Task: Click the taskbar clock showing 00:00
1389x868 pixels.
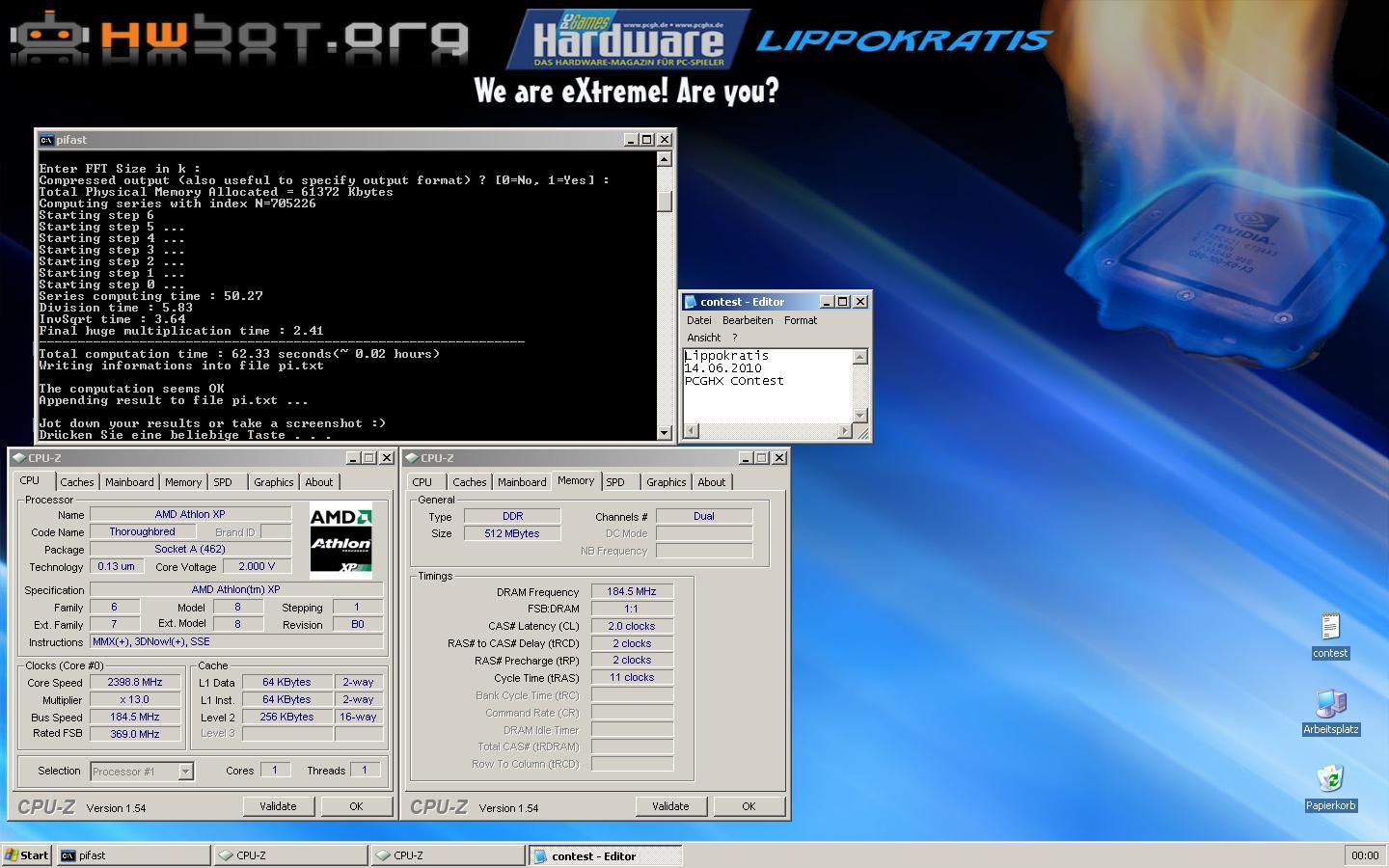Action: pyautogui.click(x=1365, y=855)
